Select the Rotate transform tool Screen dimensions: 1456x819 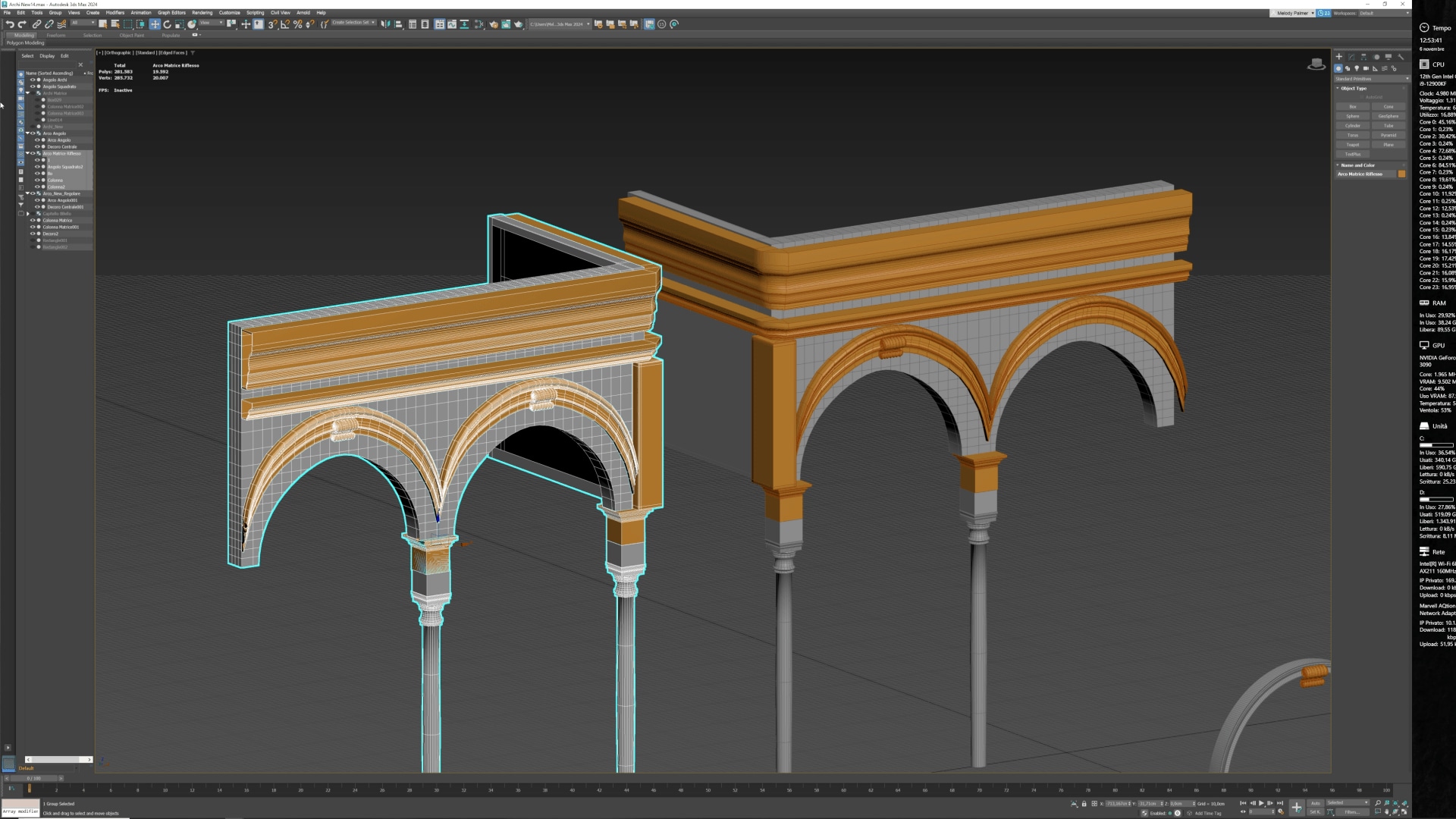168,24
